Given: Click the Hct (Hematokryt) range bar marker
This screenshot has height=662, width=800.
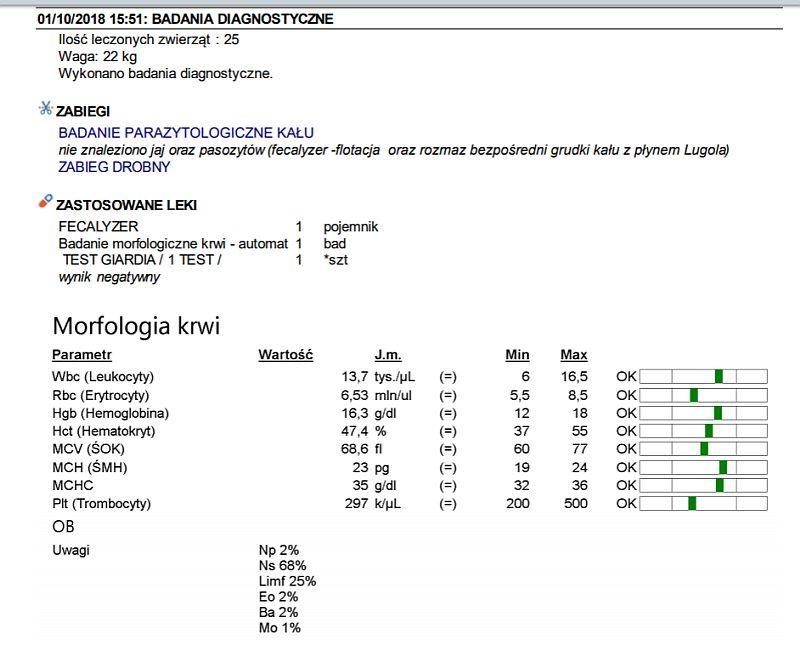Looking at the screenshot, I should pos(709,431).
